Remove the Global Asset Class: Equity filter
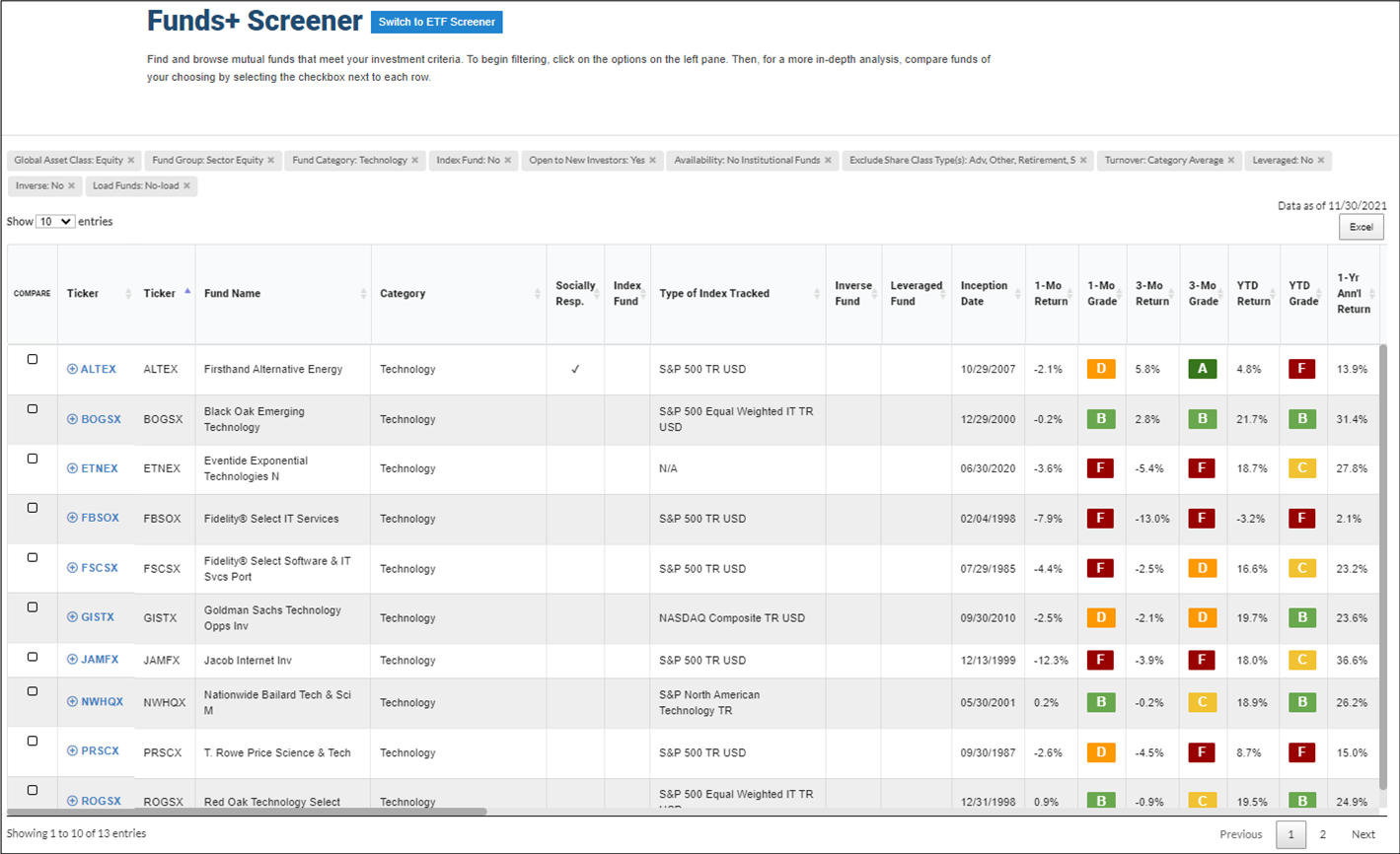The image size is (1400, 854). [x=131, y=161]
